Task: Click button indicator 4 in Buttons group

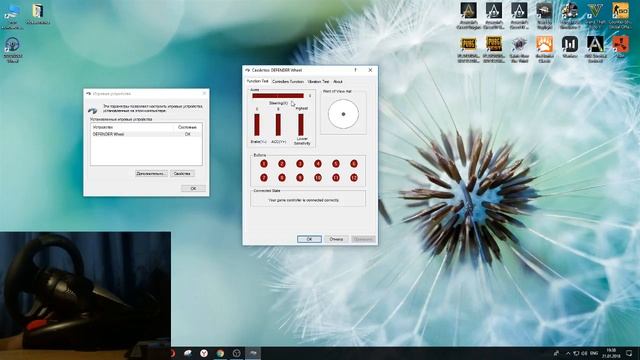Action: tap(318, 164)
